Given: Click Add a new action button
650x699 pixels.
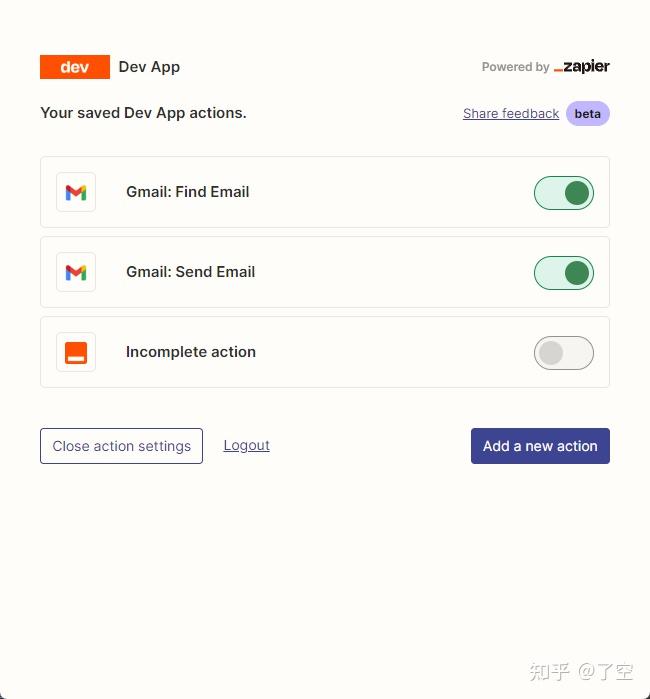Looking at the screenshot, I should [x=540, y=446].
